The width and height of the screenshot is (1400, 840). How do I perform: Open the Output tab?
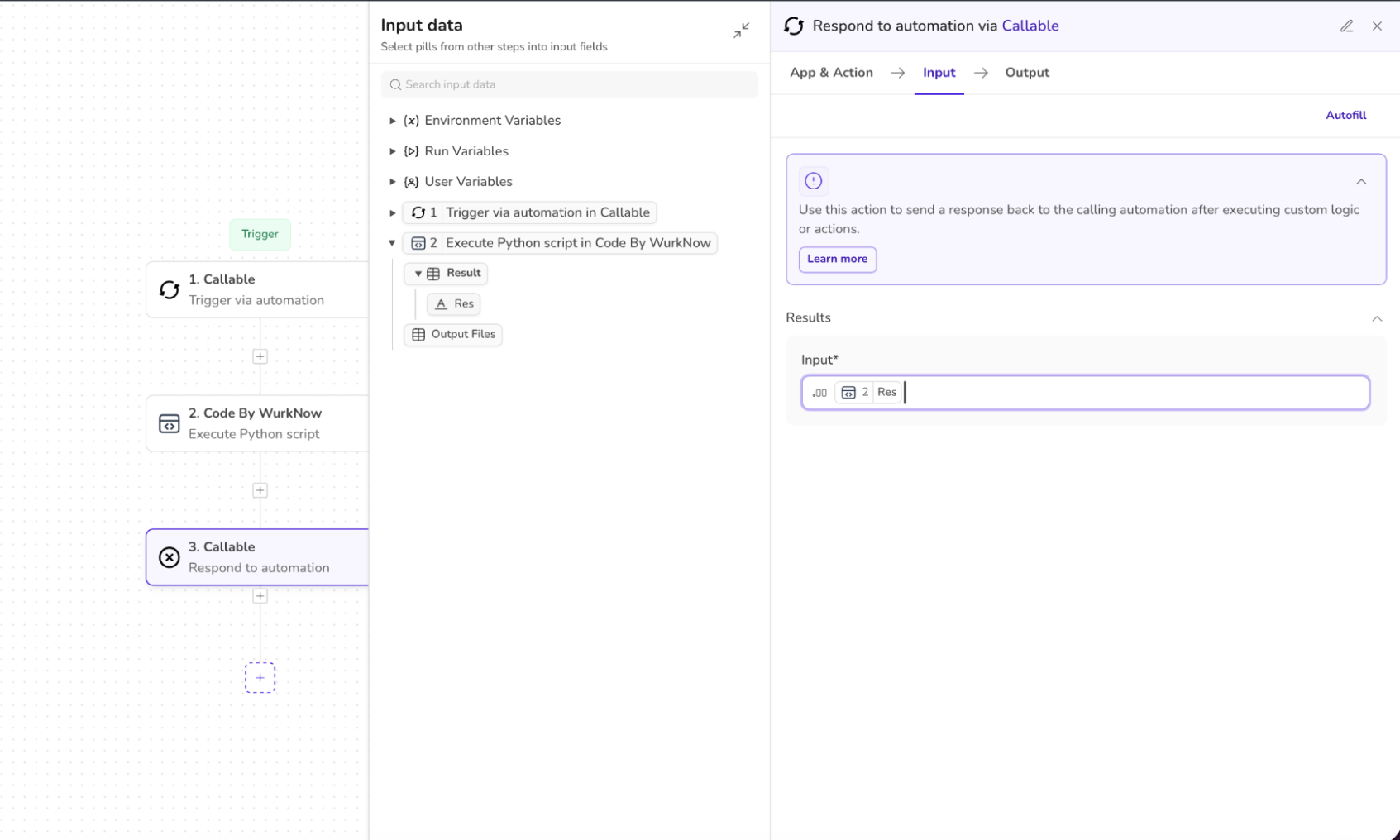[x=1027, y=73]
